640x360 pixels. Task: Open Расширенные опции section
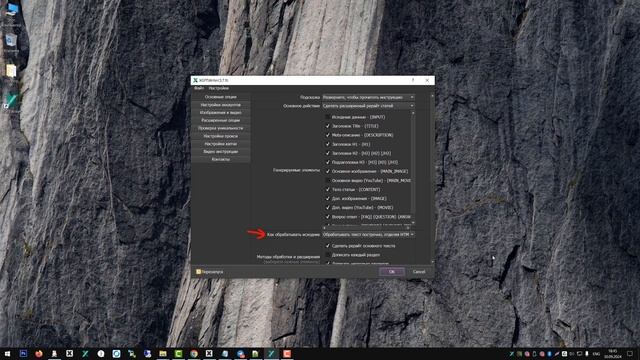click(220, 120)
